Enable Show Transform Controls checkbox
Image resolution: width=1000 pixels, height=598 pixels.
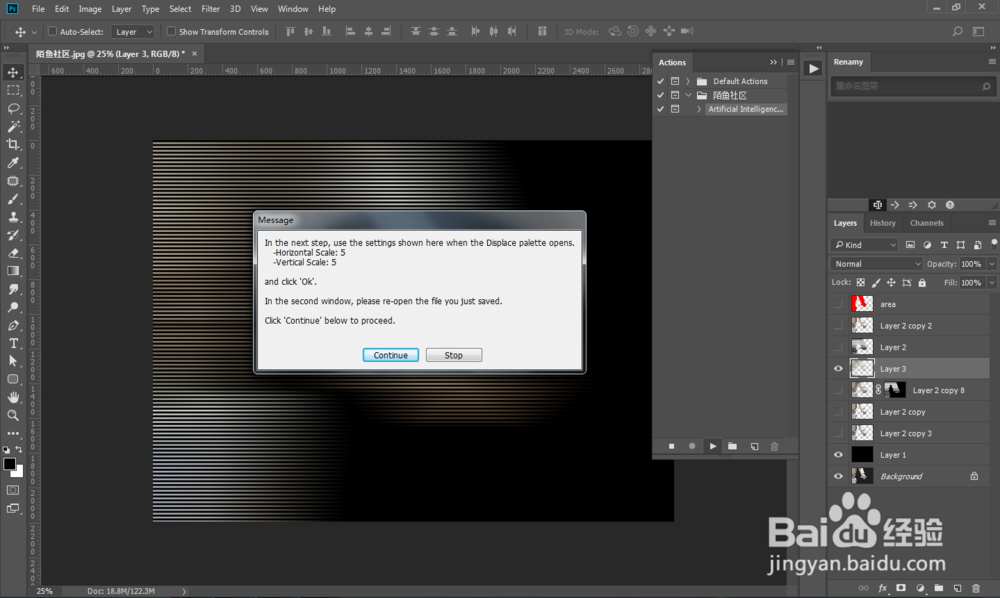(x=171, y=31)
